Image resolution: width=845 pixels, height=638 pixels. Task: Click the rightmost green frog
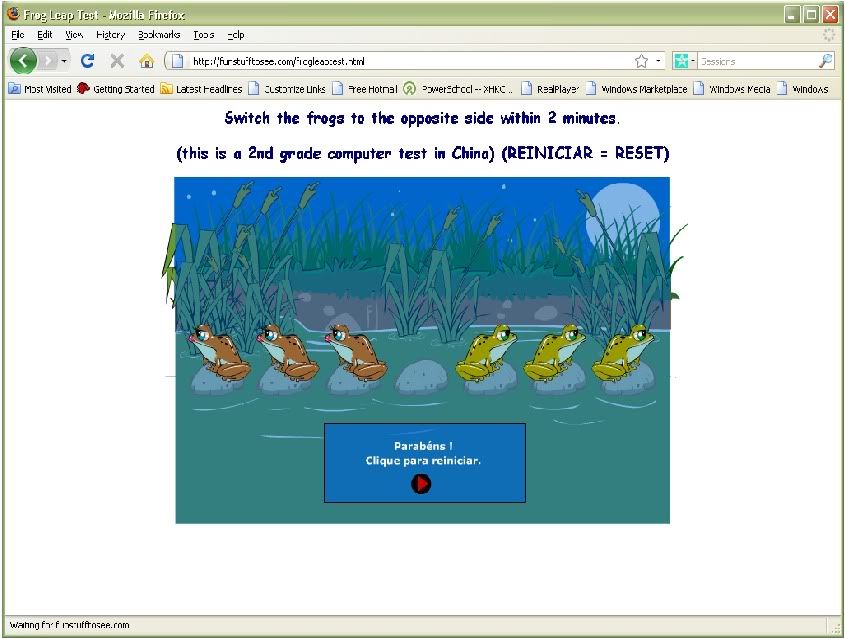(x=625, y=352)
